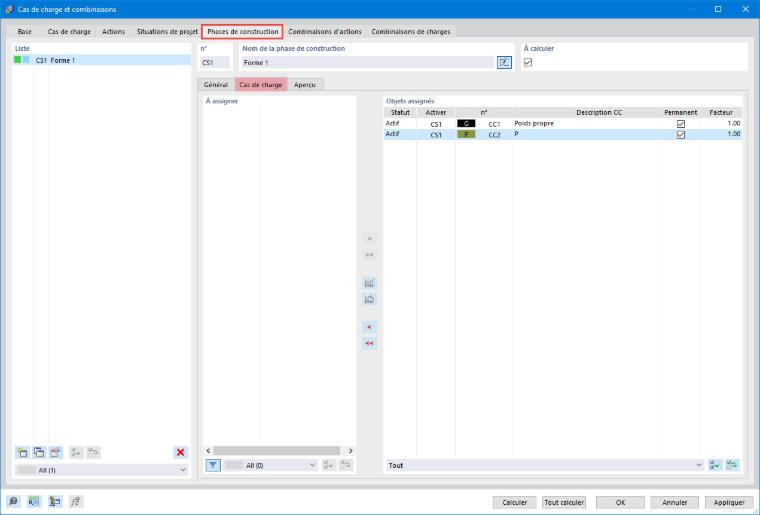This screenshot has height=515, width=760.
Task: Click black G color swatch of CC1
Action: click(466, 124)
